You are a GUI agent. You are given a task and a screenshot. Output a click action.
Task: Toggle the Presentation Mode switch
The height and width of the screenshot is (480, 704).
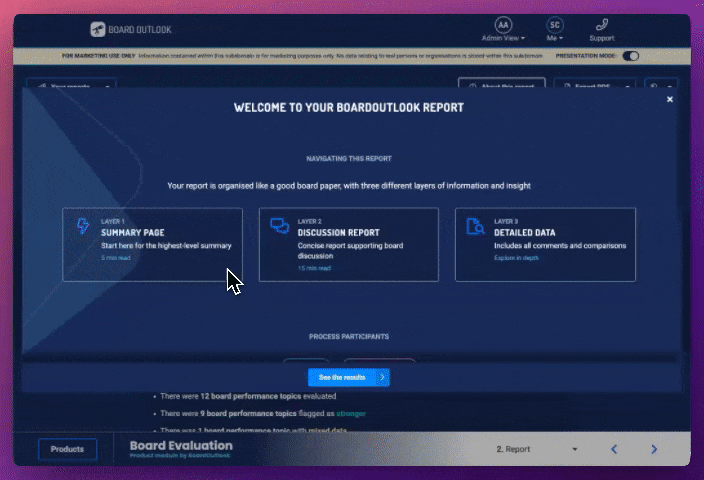630,56
